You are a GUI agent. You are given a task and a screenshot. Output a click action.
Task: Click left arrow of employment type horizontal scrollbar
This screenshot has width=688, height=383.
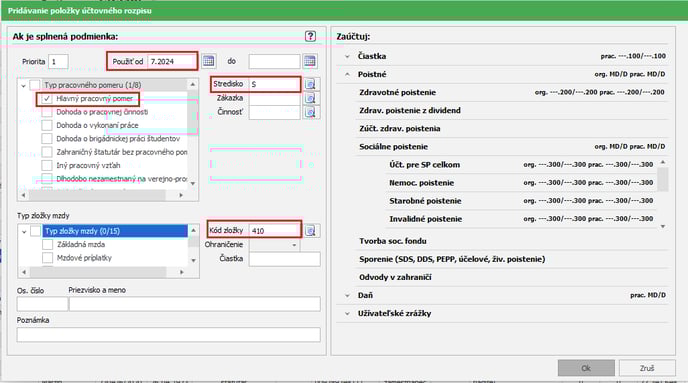24,195
